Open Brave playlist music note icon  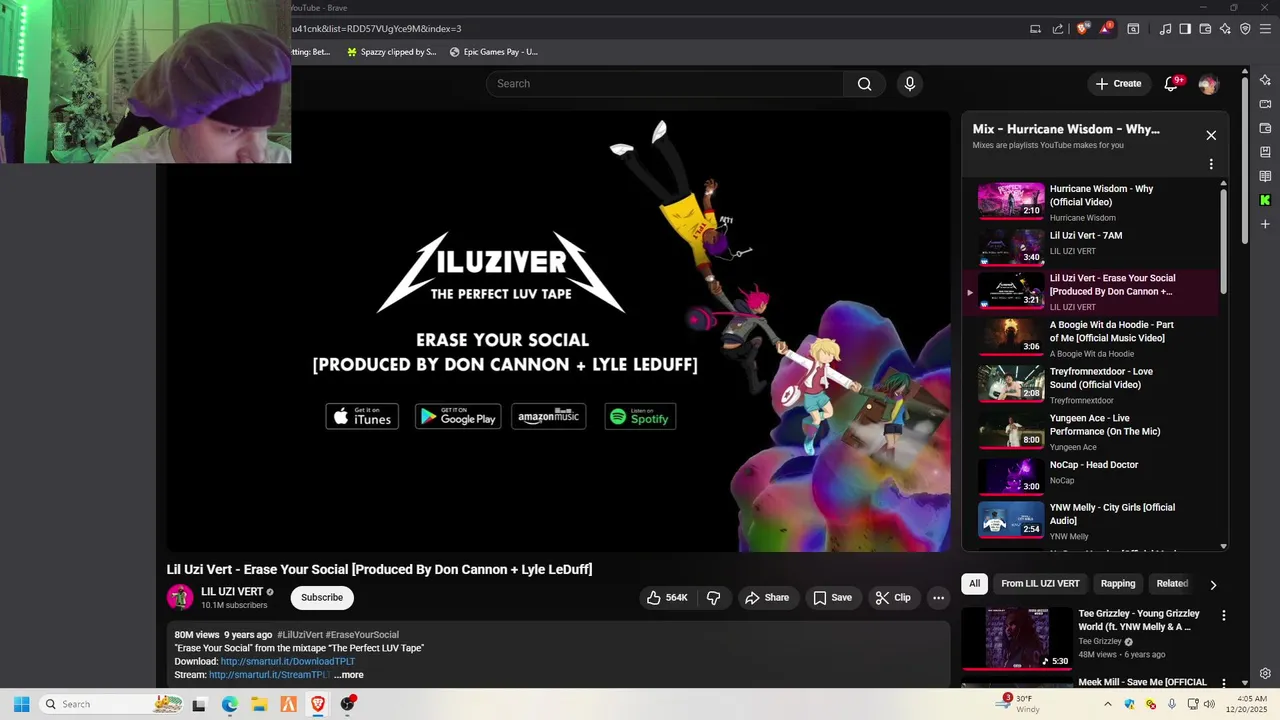1165,29
